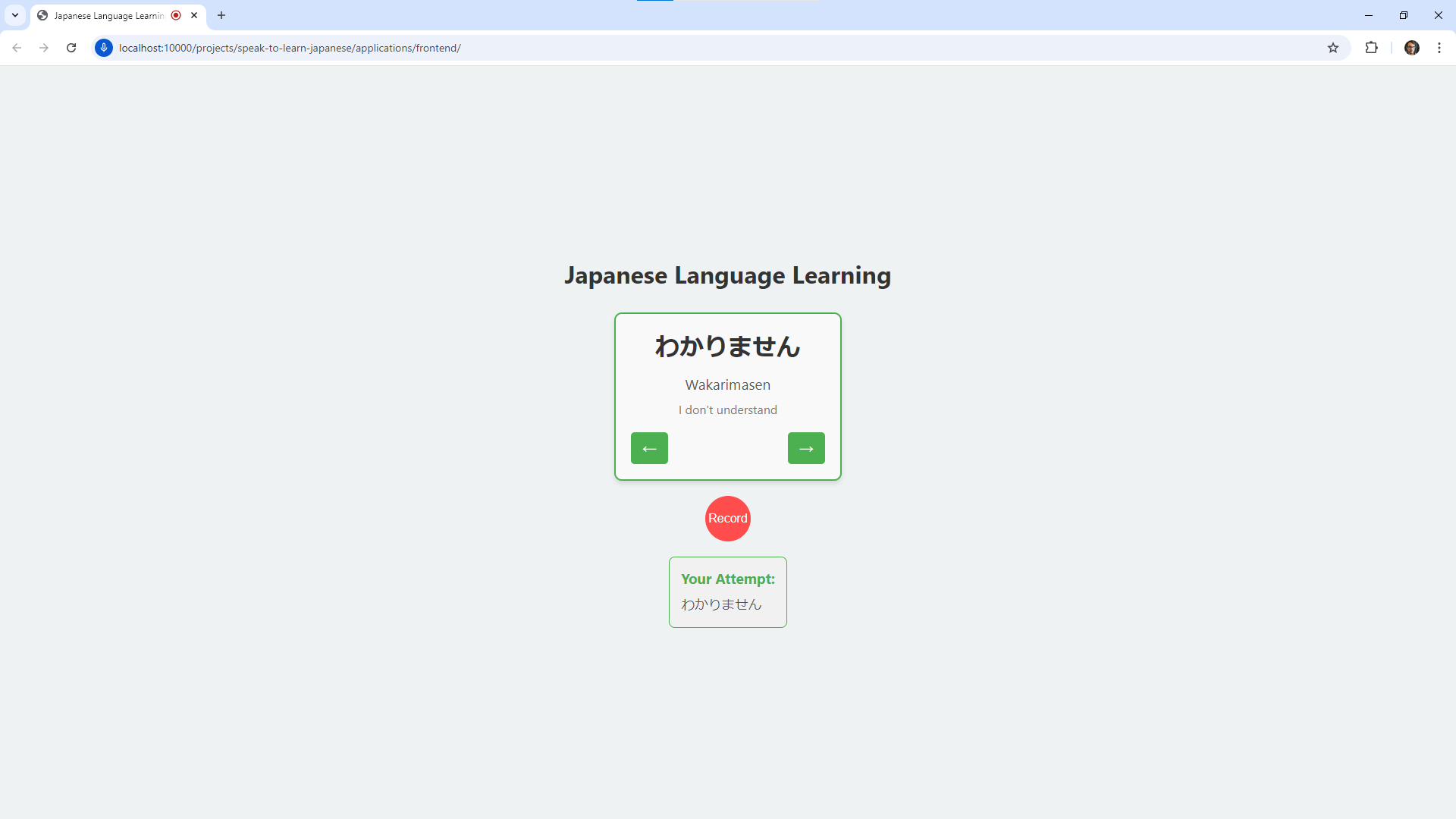Open the Extensions puzzle icon
Image resolution: width=1456 pixels, height=819 pixels.
coord(1371,48)
